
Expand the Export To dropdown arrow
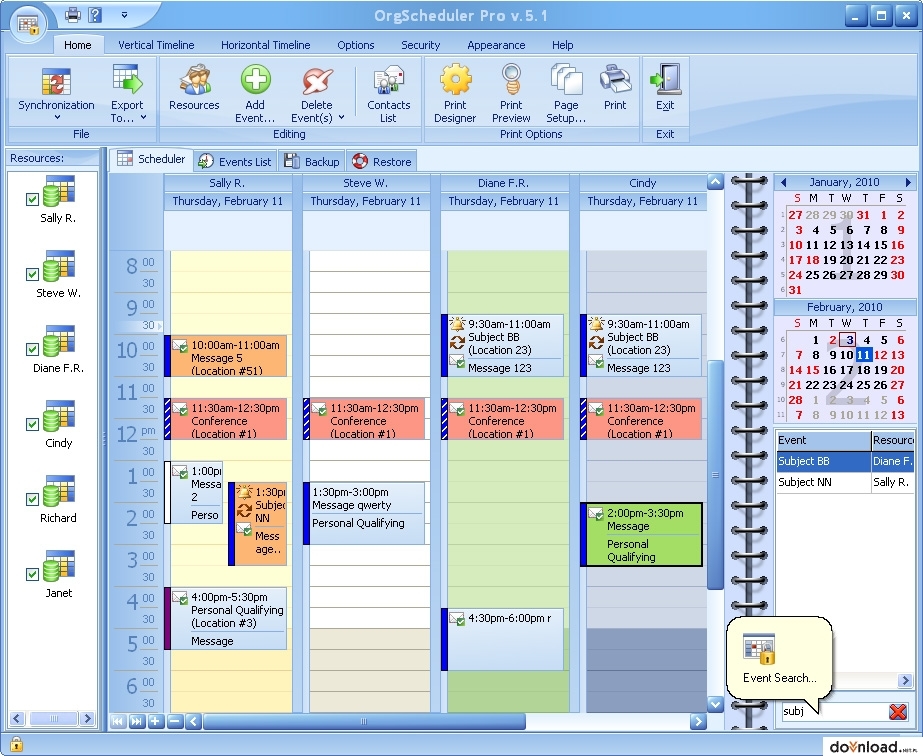143,118
